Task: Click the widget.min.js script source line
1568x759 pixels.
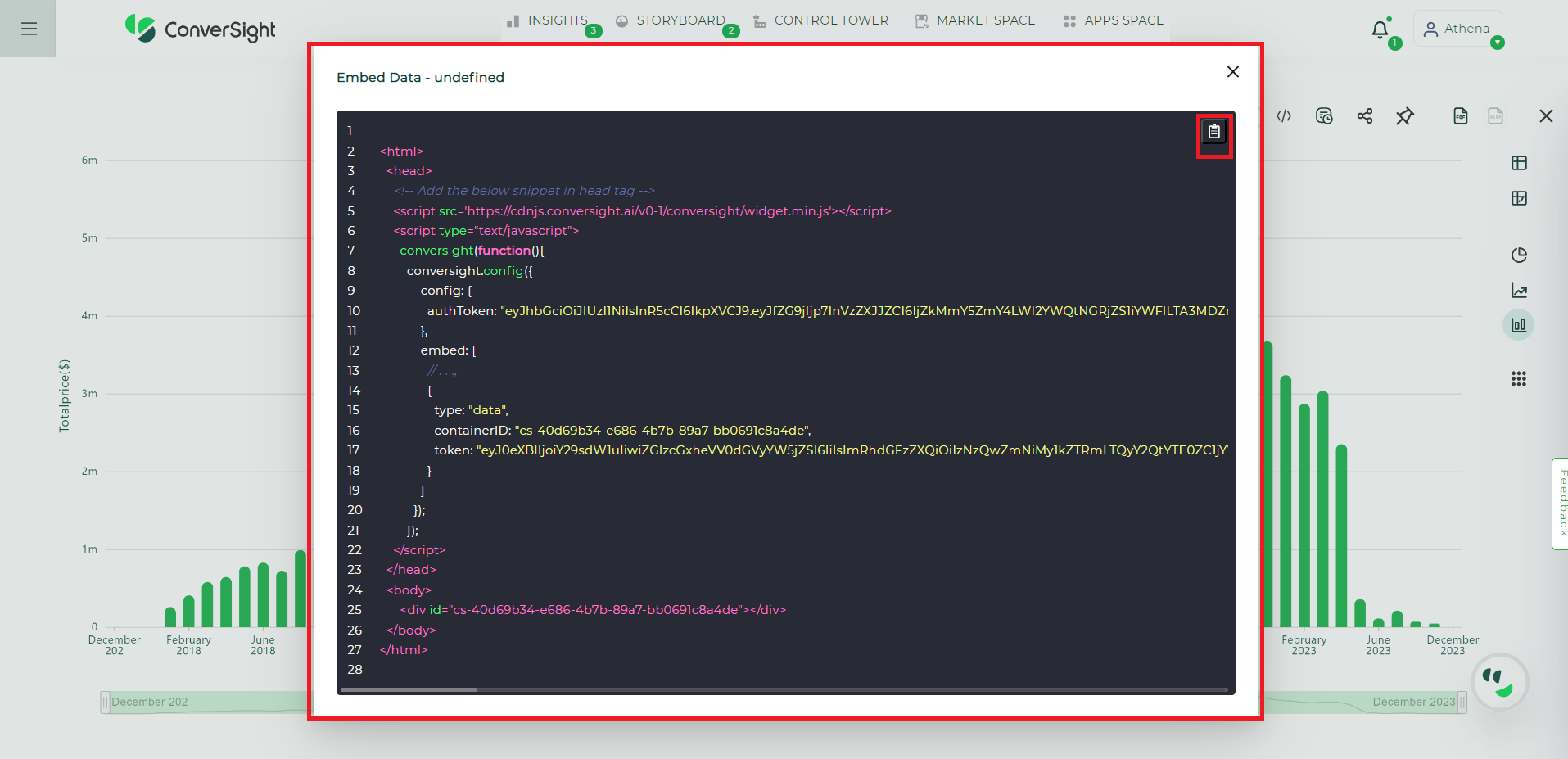Action: pyautogui.click(x=642, y=211)
